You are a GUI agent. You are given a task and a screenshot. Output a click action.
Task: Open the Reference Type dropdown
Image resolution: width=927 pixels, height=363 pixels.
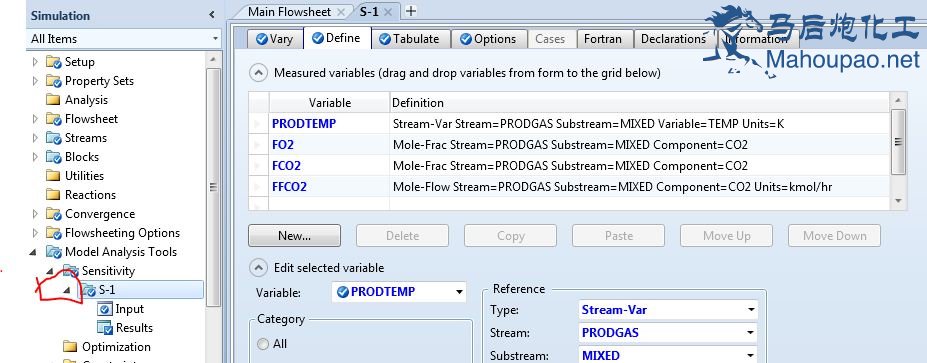[751, 310]
